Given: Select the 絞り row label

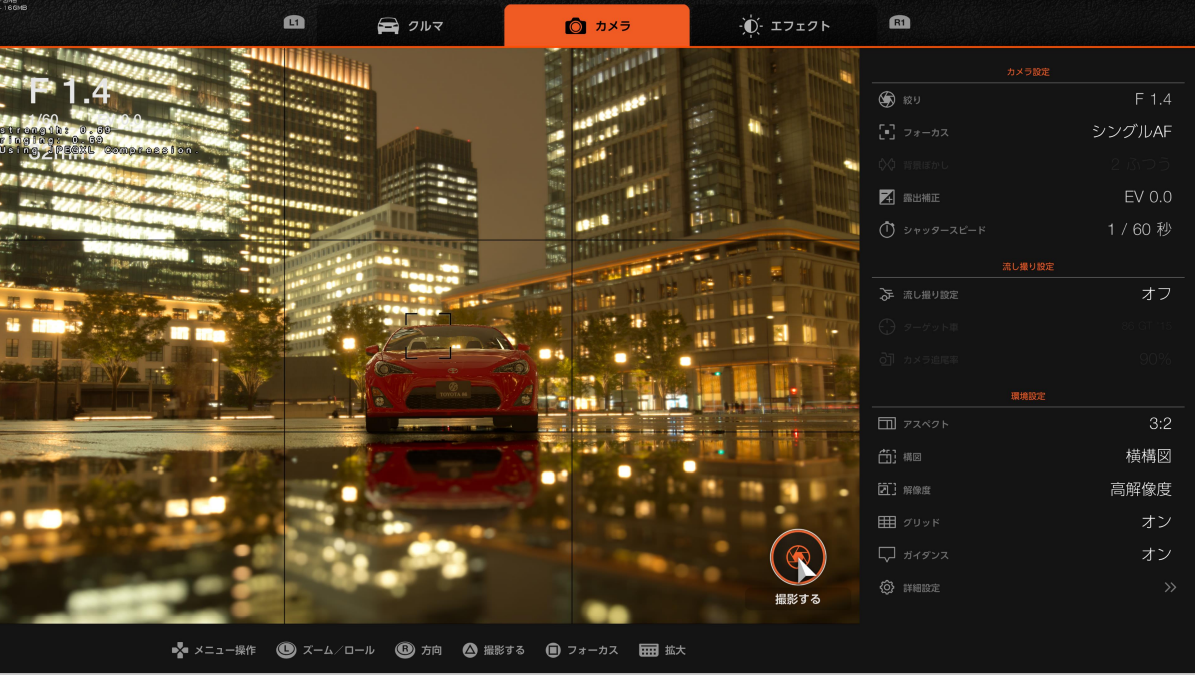Looking at the screenshot, I should pos(912,100).
